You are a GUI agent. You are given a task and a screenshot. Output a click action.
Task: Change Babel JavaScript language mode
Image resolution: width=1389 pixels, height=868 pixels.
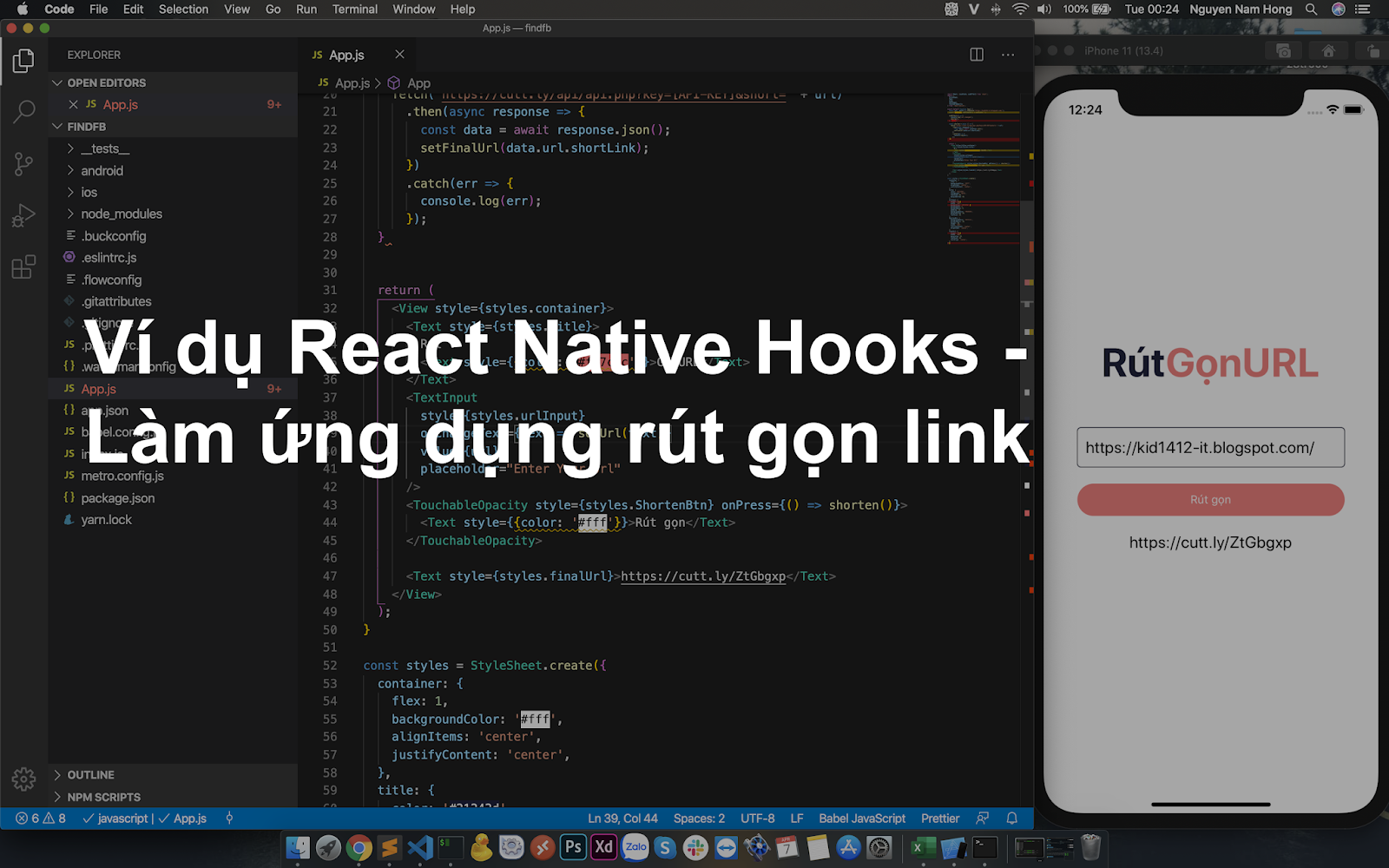click(862, 819)
